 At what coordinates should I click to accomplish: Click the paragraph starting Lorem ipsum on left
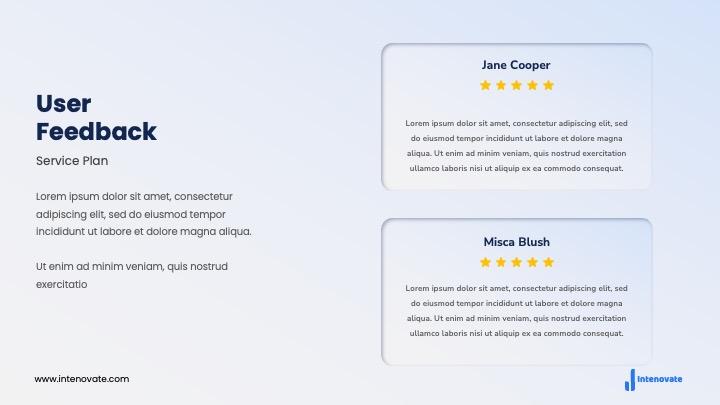144,214
